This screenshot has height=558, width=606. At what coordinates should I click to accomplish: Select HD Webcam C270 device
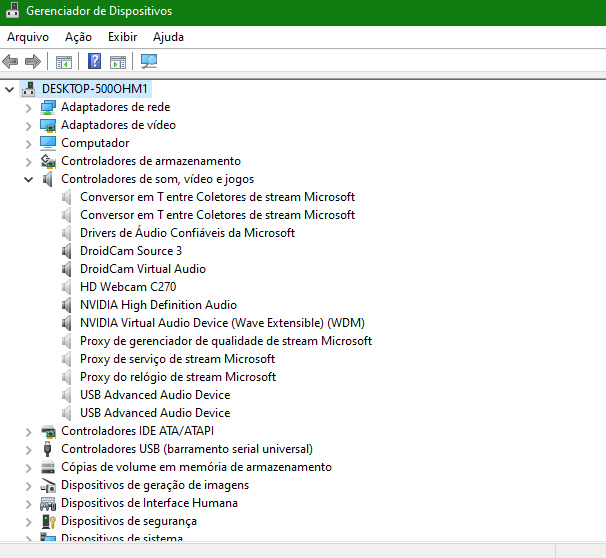(128, 287)
